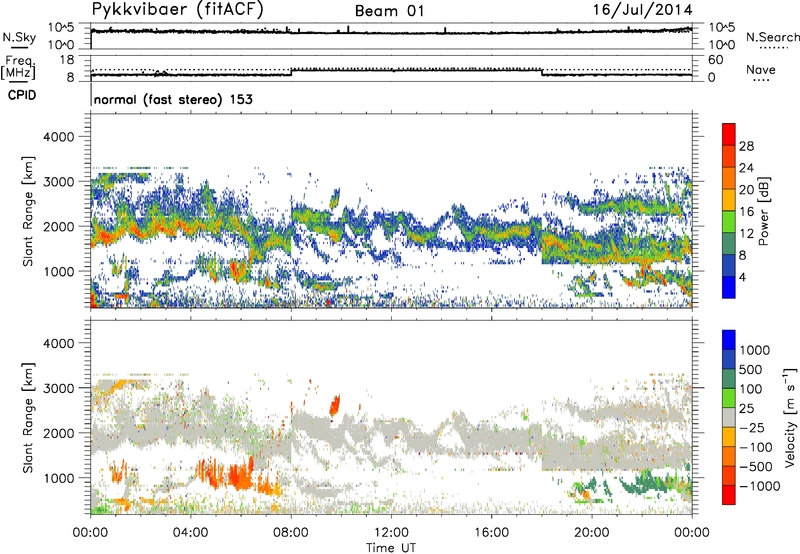The height and width of the screenshot is (554, 800).
Task: Click the '1000' tick on velocity colorbar
Action: (x=755, y=350)
